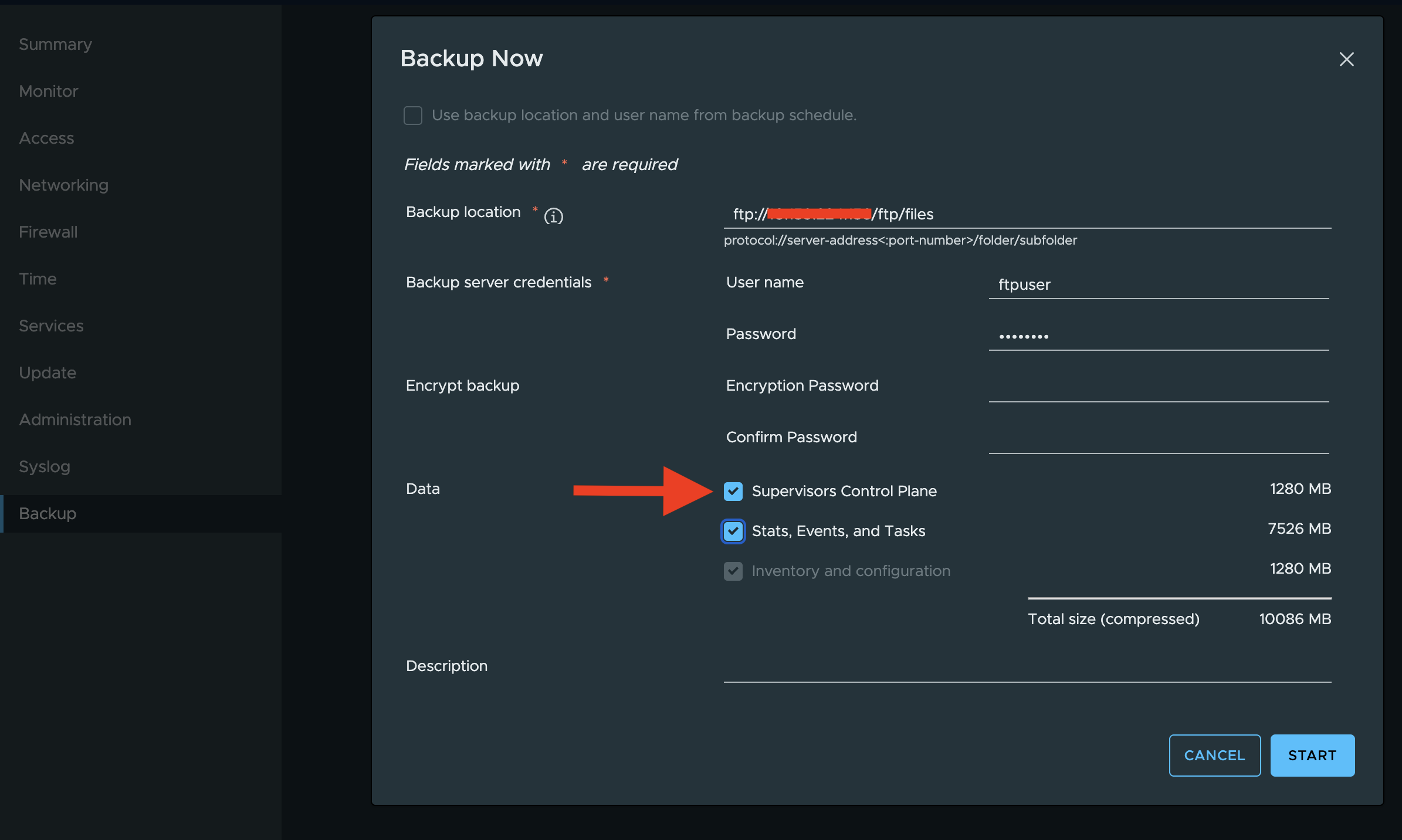This screenshot has height=840, width=1402.
Task: Click the Total size (compressed) label
Action: pyautogui.click(x=1114, y=619)
